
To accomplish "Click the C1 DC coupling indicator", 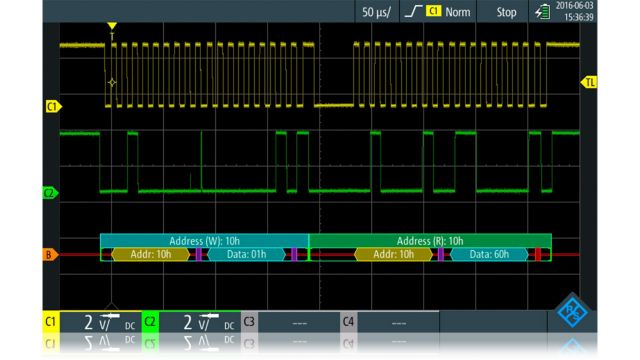I will pos(130,326).
